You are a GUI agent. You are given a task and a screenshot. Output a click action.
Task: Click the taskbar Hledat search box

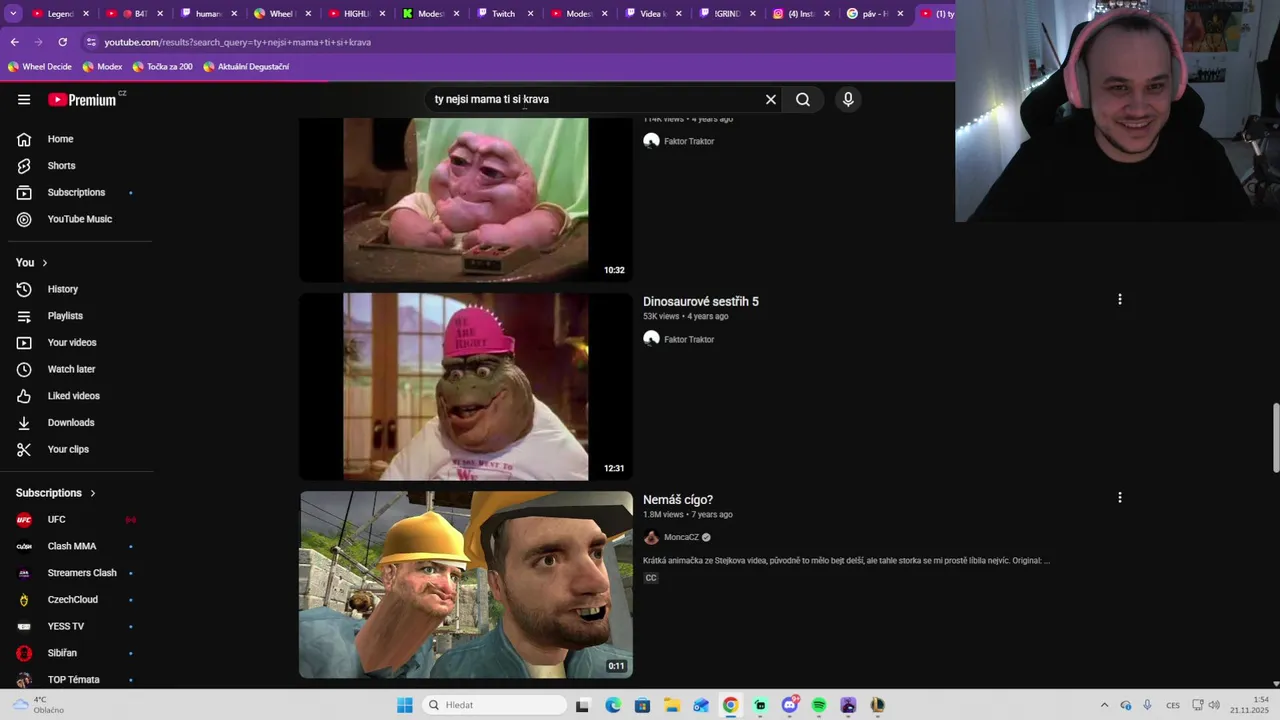(494, 705)
